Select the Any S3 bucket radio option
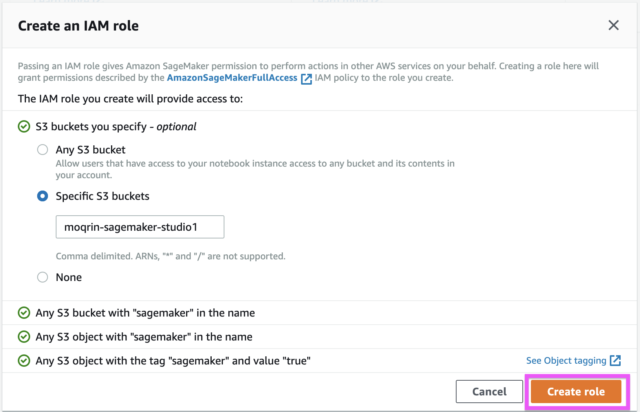Screen dimensions: 640x412 pyautogui.click(x=42, y=149)
